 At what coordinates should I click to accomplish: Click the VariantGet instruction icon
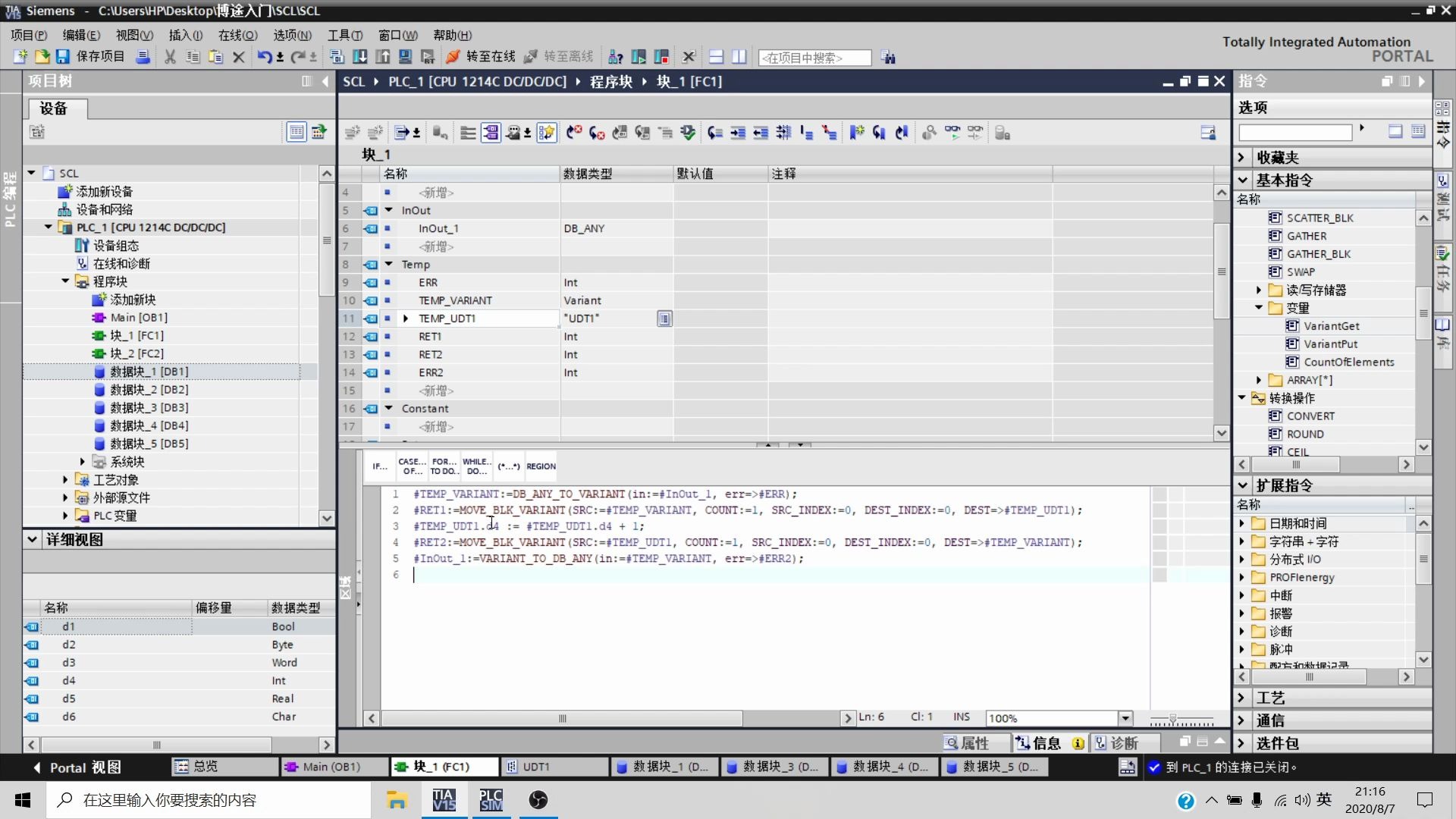[x=1292, y=326]
